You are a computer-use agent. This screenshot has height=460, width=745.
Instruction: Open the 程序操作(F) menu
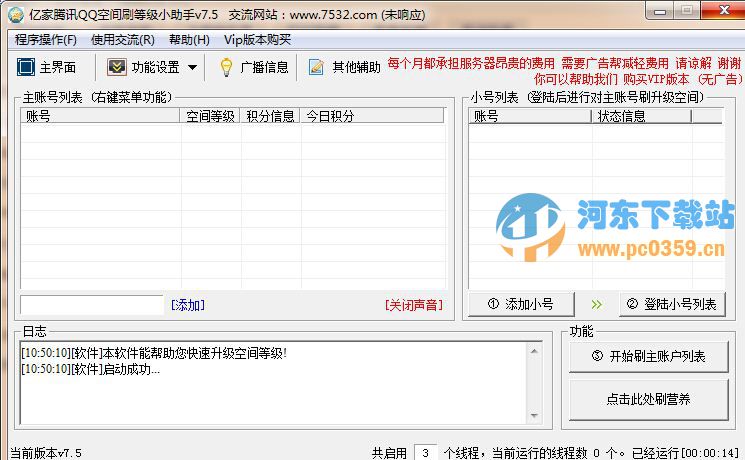coord(46,40)
